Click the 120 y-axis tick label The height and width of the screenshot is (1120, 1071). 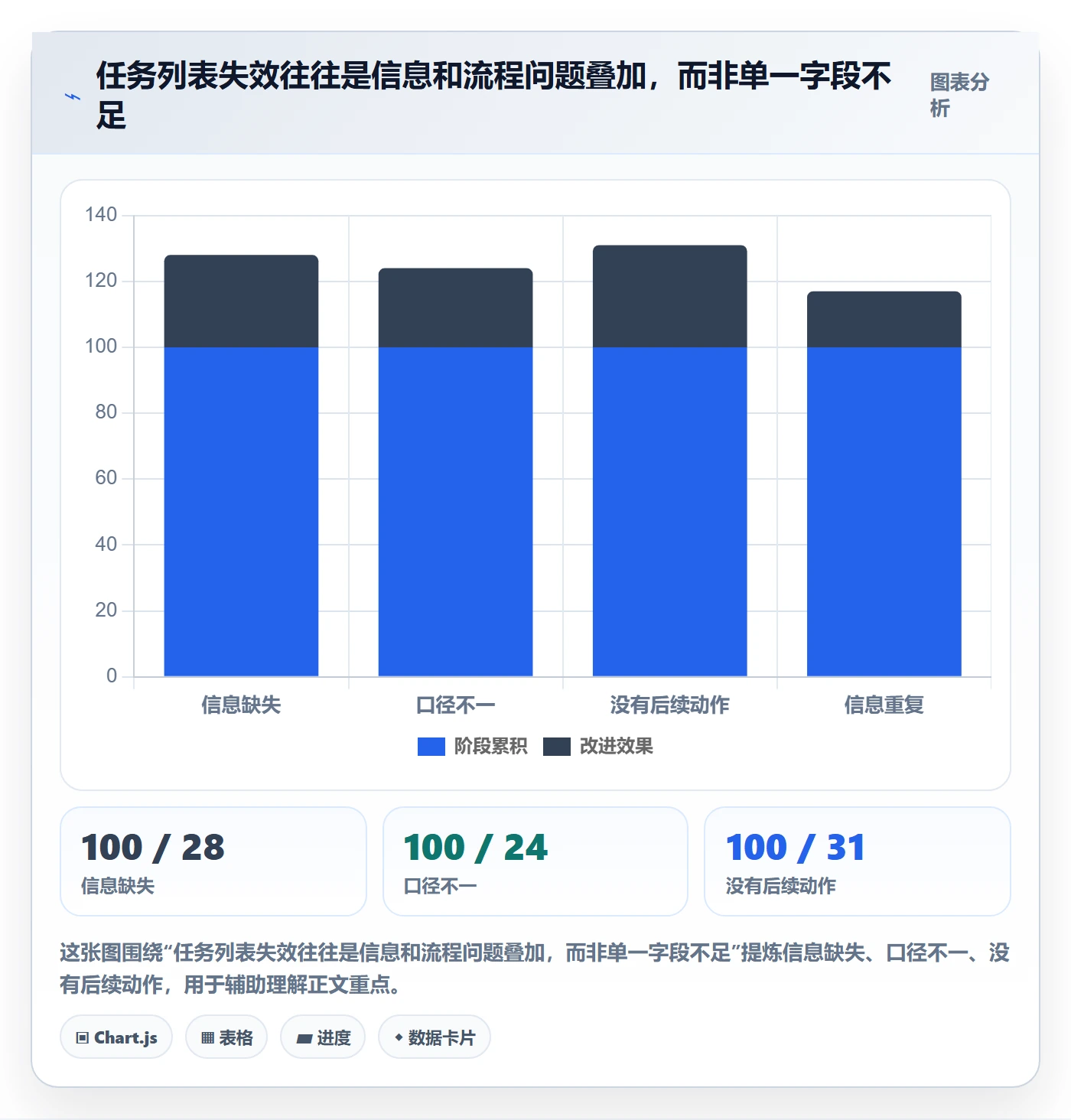pyautogui.click(x=101, y=280)
